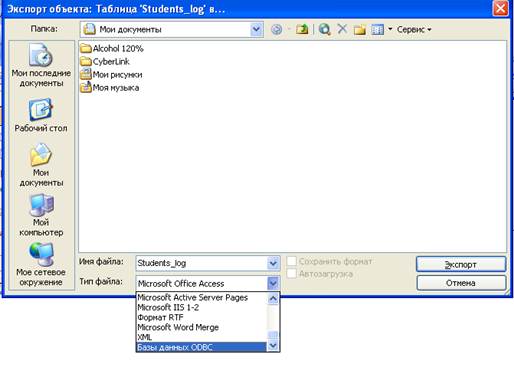
Task: Click the Экспорт button
Action: pyautogui.click(x=461, y=264)
